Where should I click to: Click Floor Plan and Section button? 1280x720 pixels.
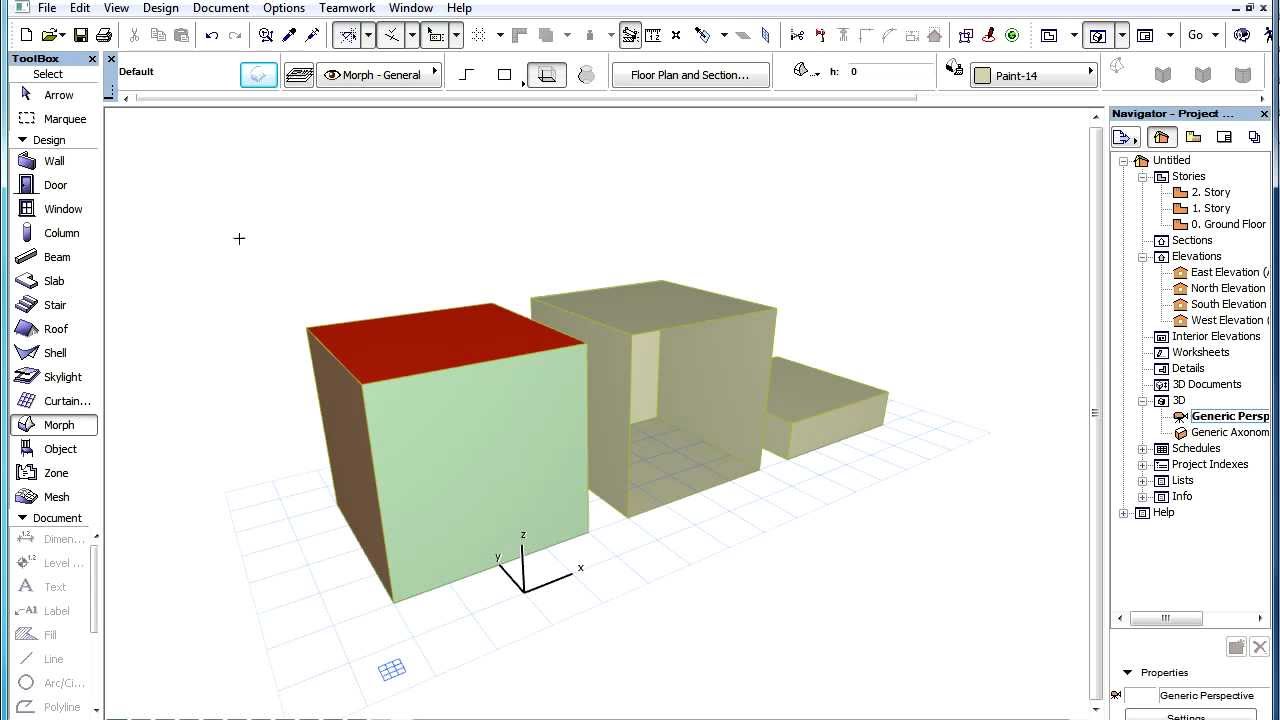[x=690, y=75]
